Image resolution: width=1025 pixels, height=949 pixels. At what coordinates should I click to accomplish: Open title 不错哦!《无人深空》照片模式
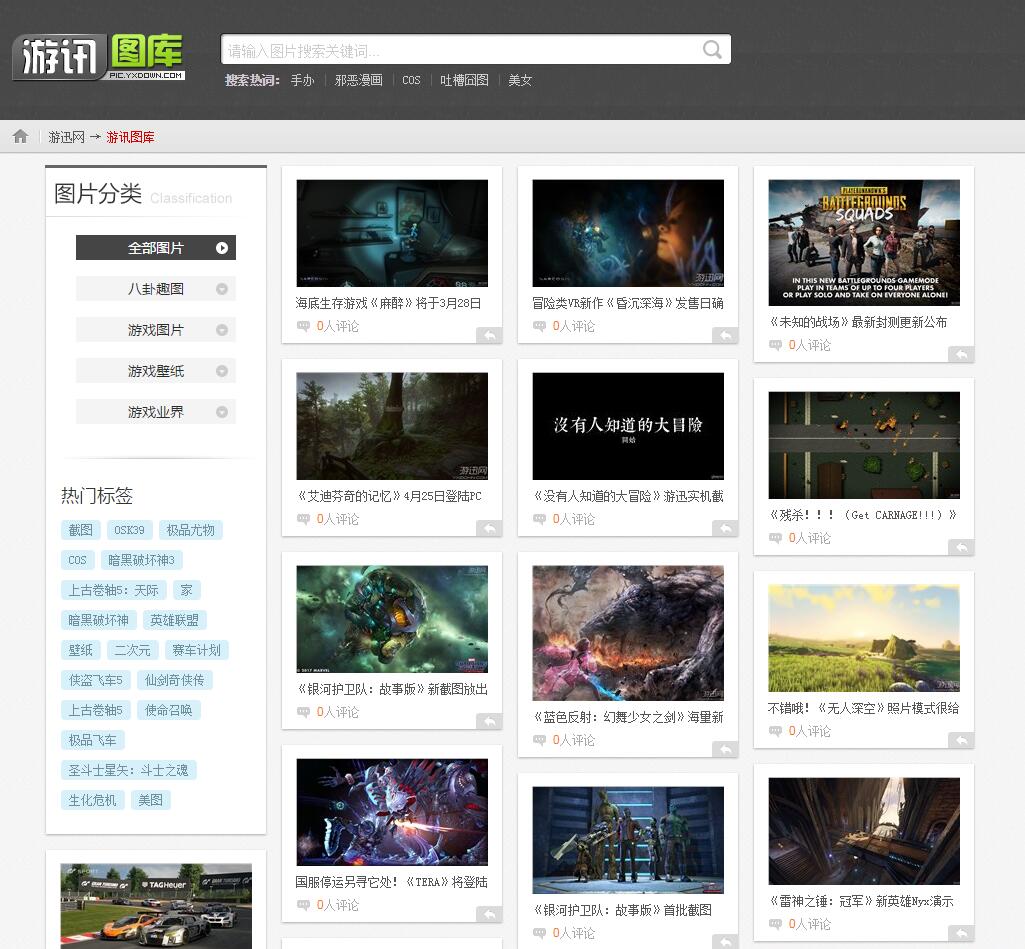pyautogui.click(x=864, y=708)
